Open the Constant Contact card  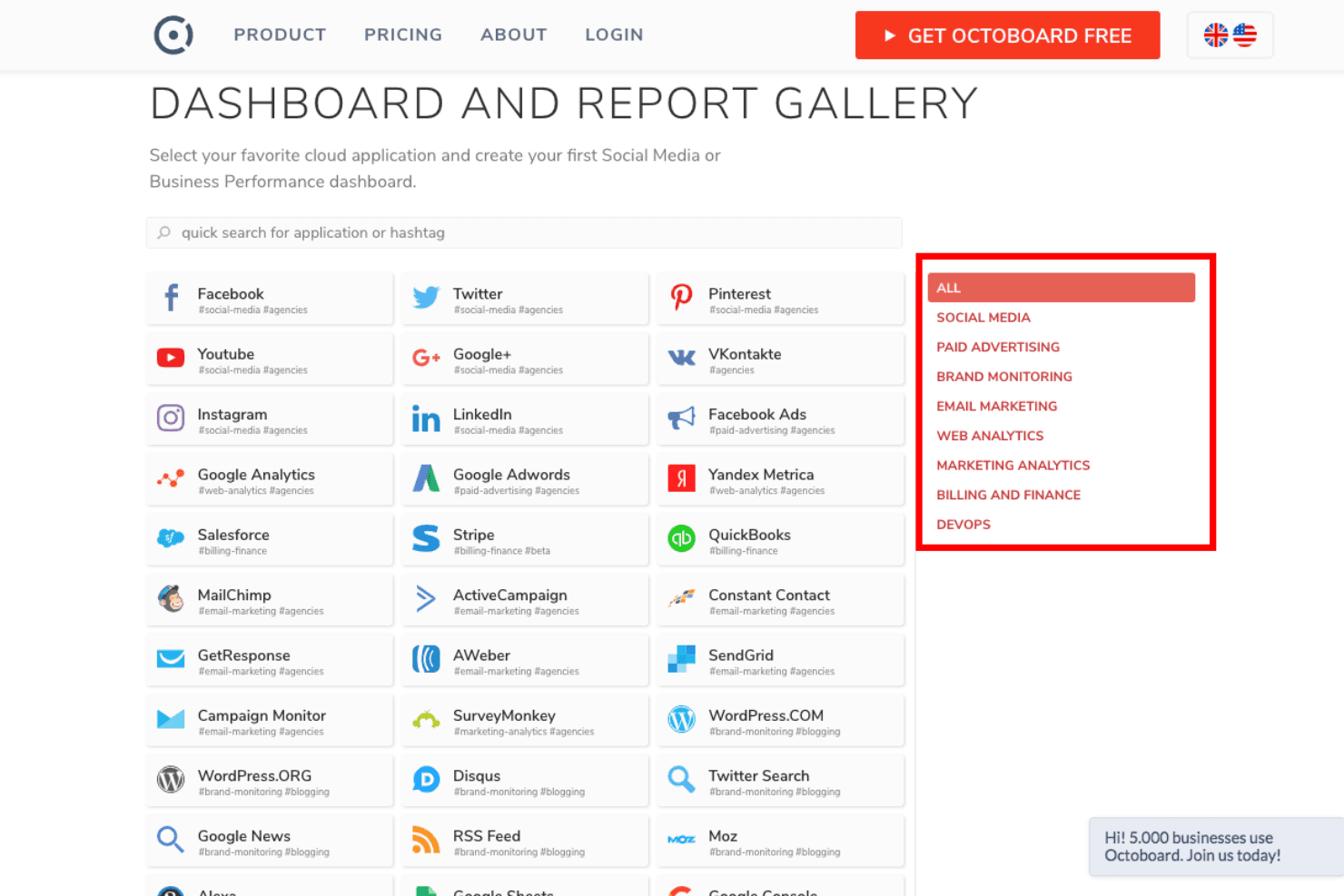780,599
